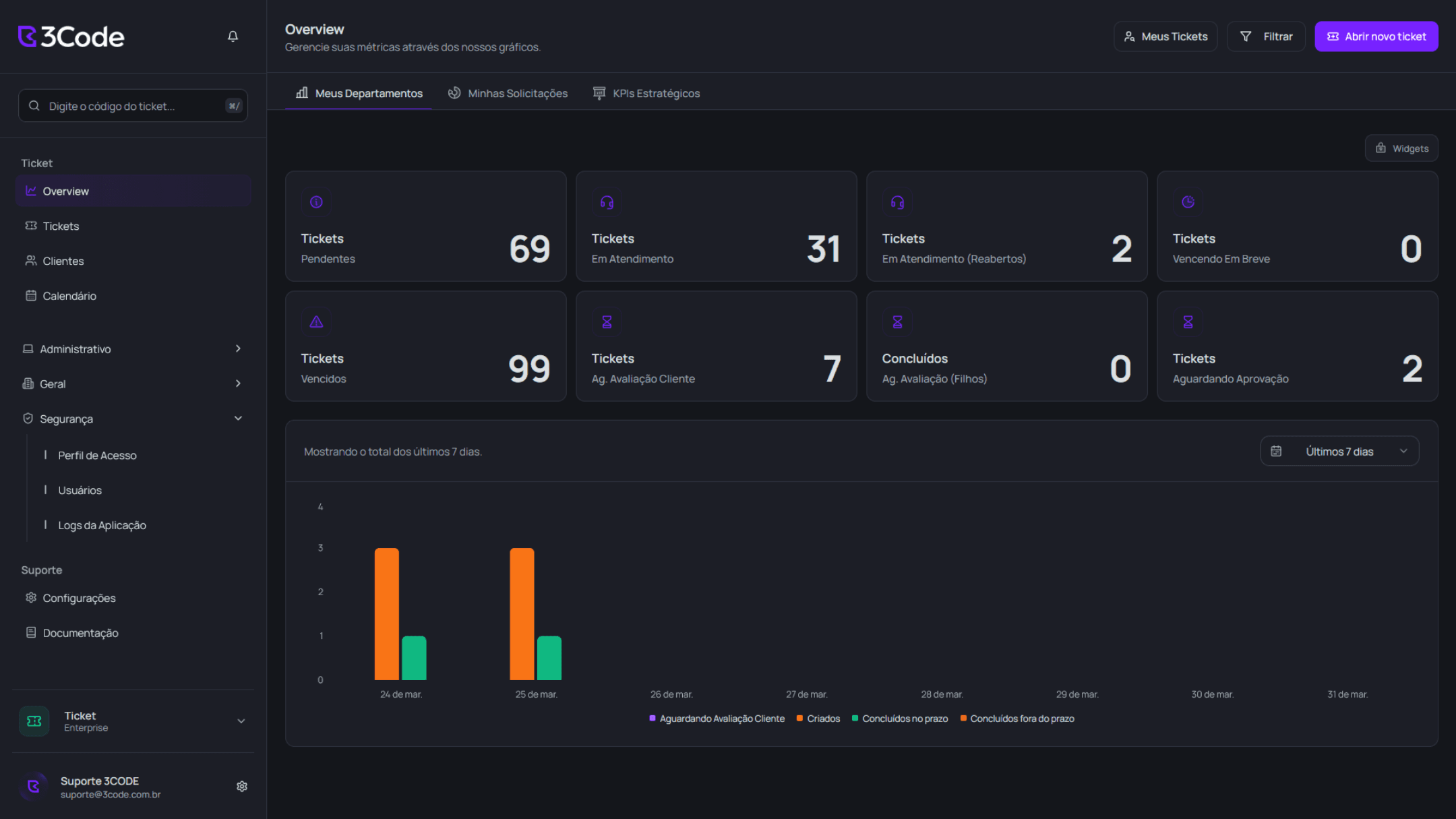Select the Calendário sidebar icon
This screenshot has width=1456, height=819.
pyautogui.click(x=30, y=295)
